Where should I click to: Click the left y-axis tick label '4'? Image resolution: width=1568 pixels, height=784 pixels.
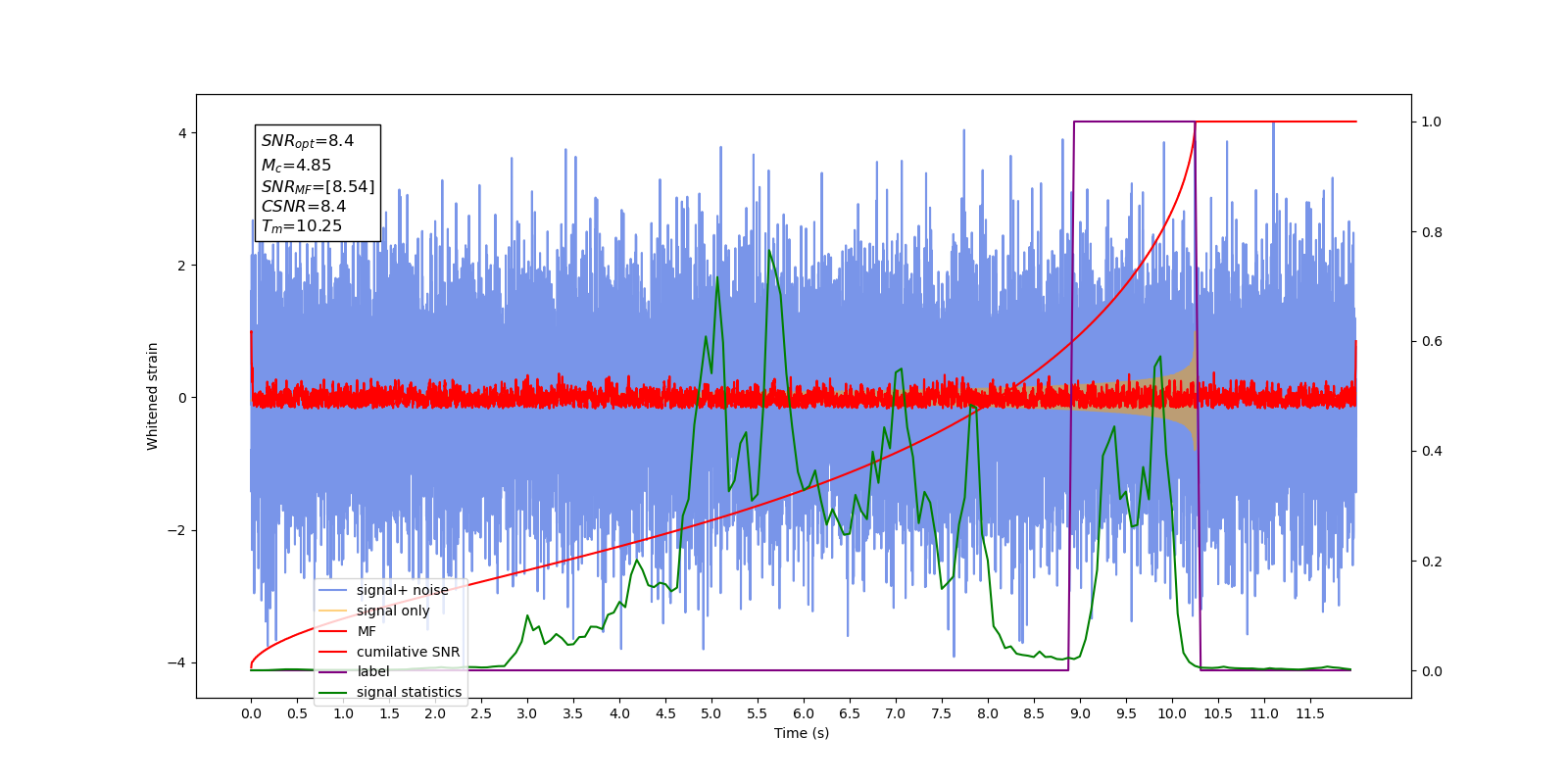click(182, 133)
